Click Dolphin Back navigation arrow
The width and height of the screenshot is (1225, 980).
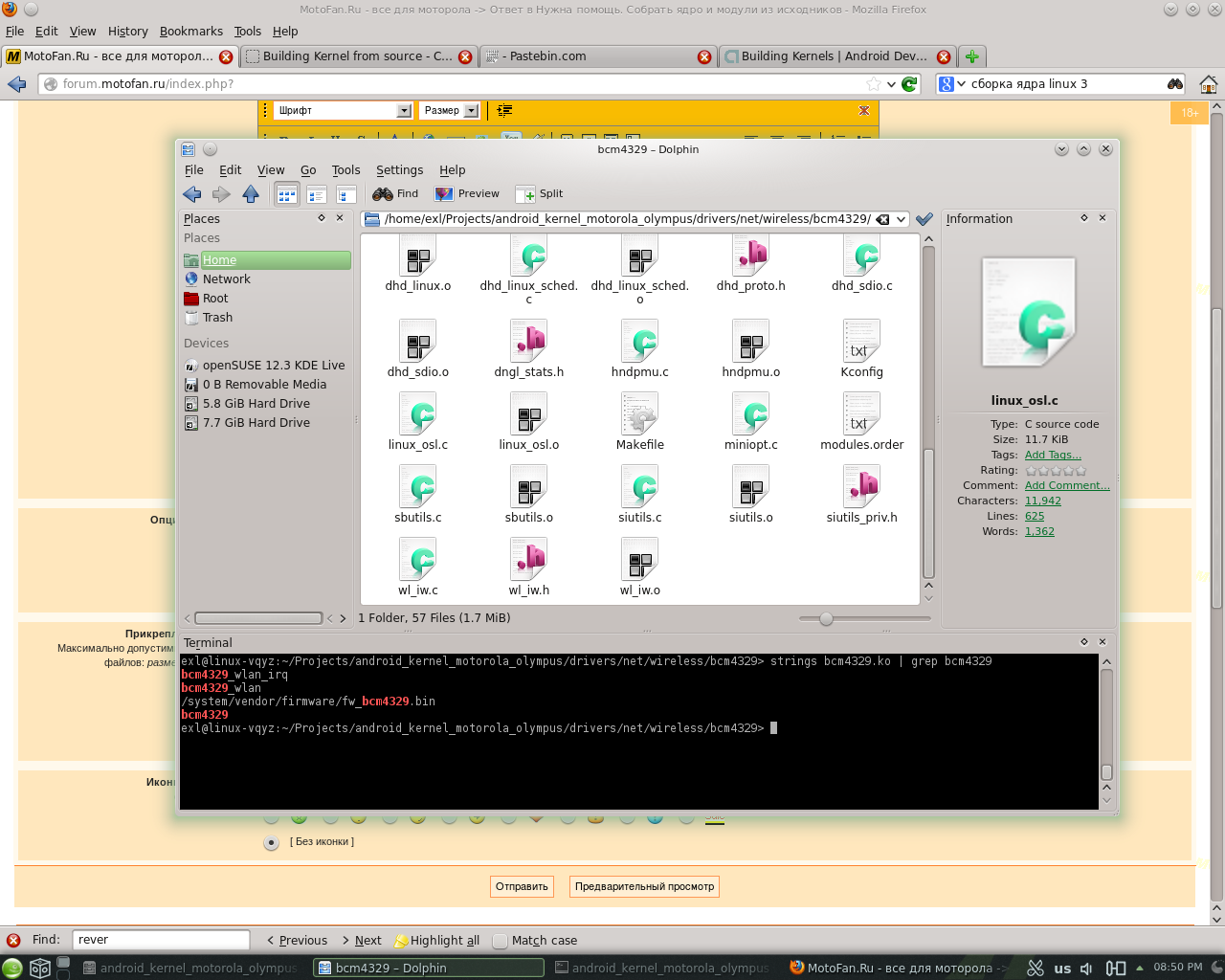pos(192,194)
